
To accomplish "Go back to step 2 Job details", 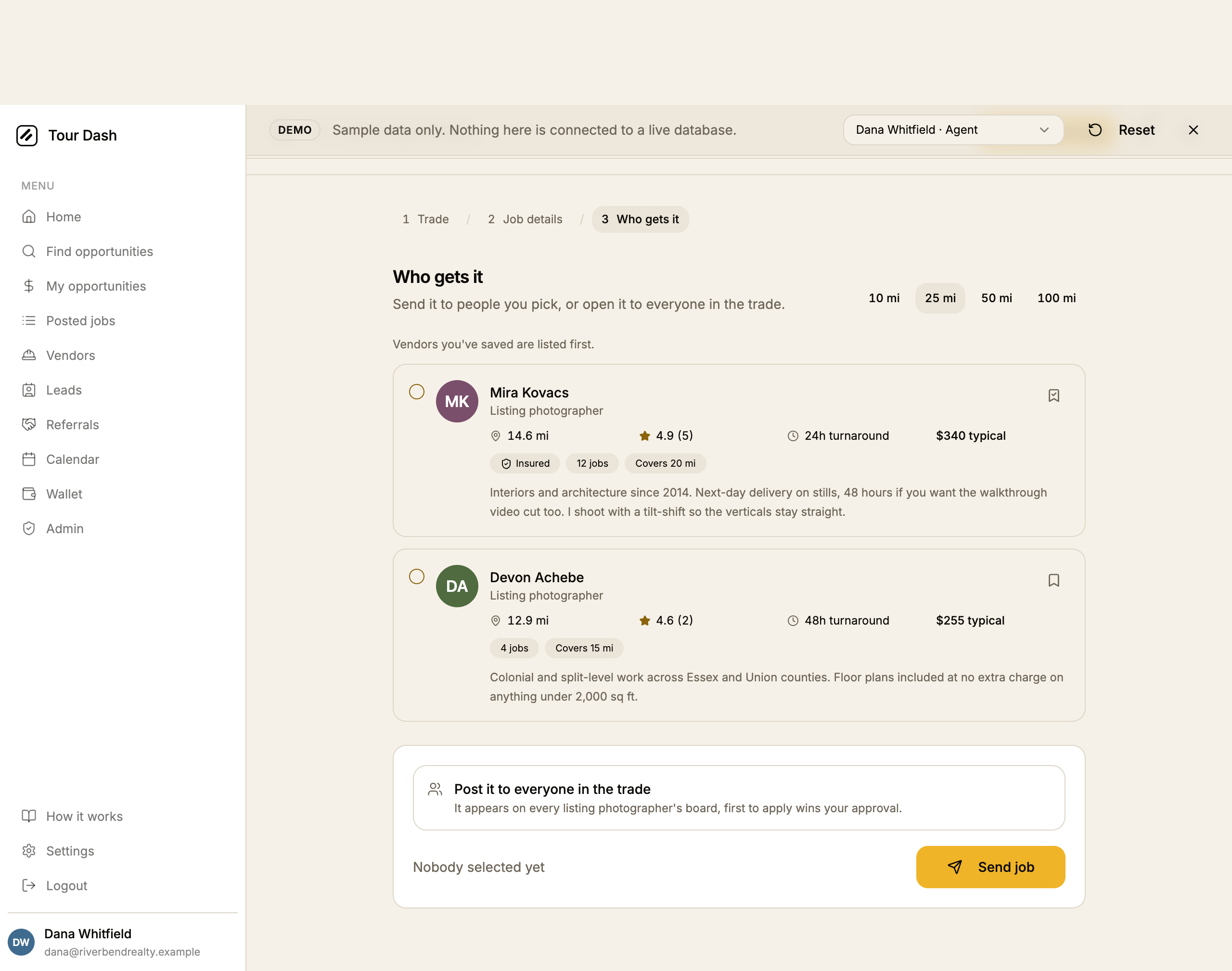I will coord(525,219).
